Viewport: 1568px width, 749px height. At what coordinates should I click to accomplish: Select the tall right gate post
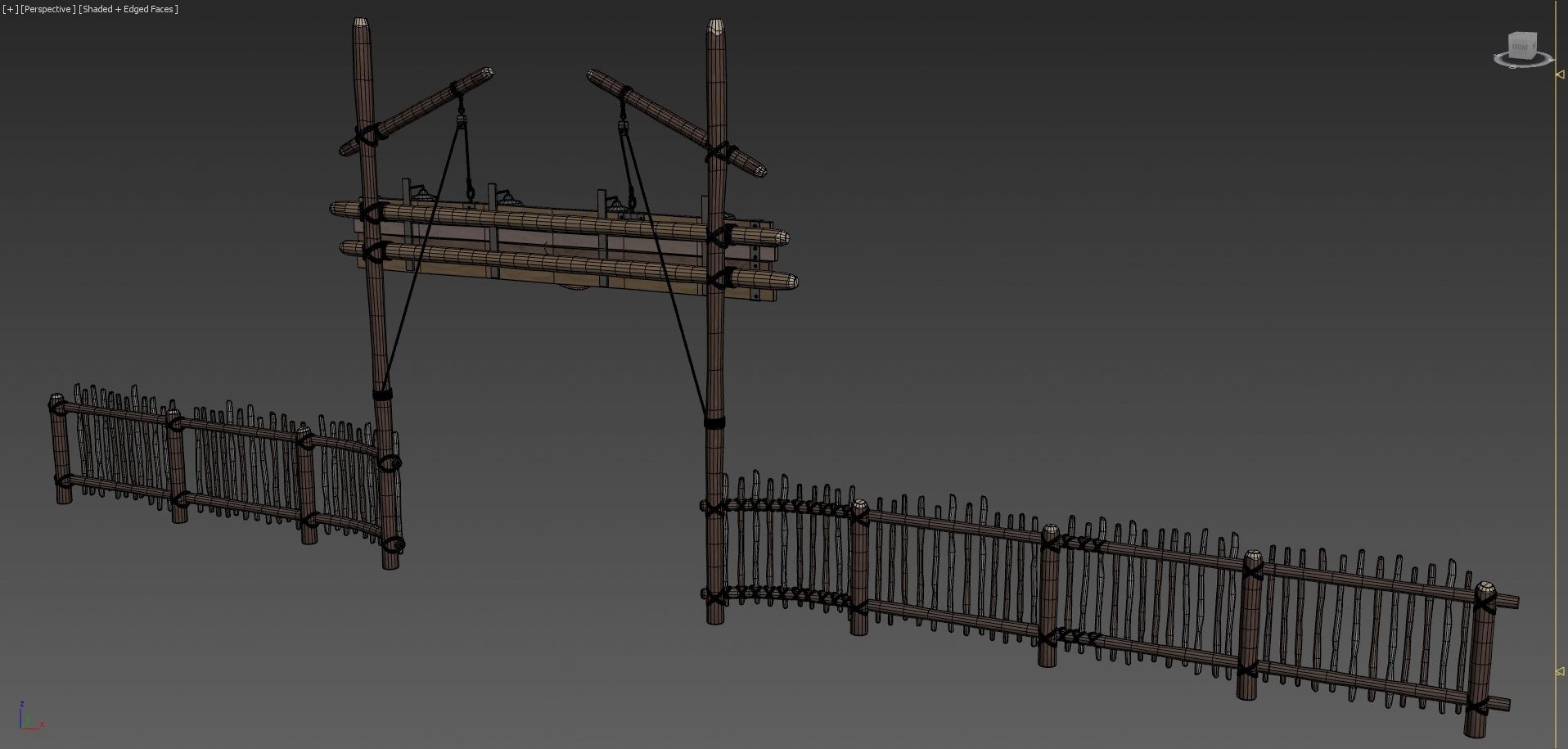pos(716,327)
